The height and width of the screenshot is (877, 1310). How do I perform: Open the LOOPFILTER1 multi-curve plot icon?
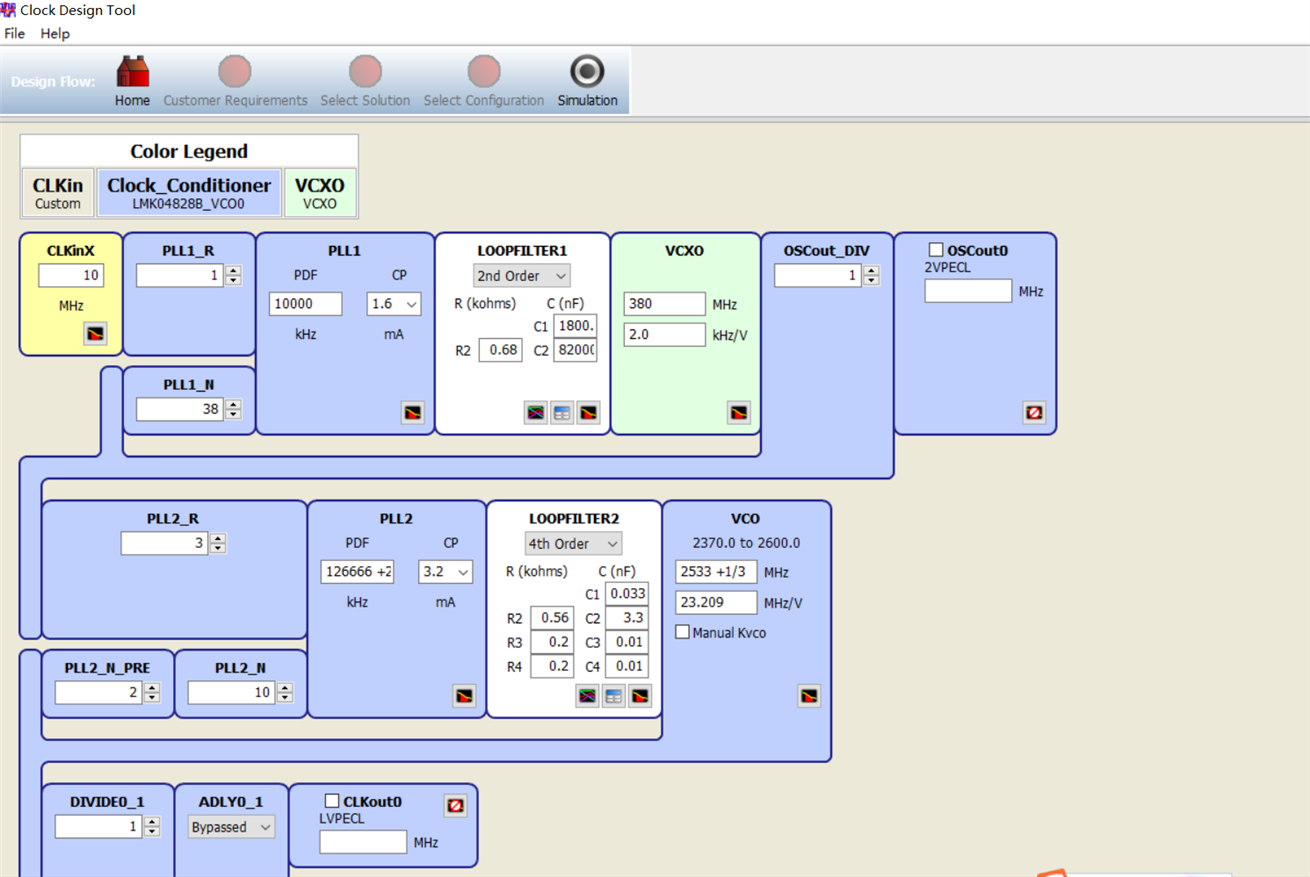(x=536, y=412)
